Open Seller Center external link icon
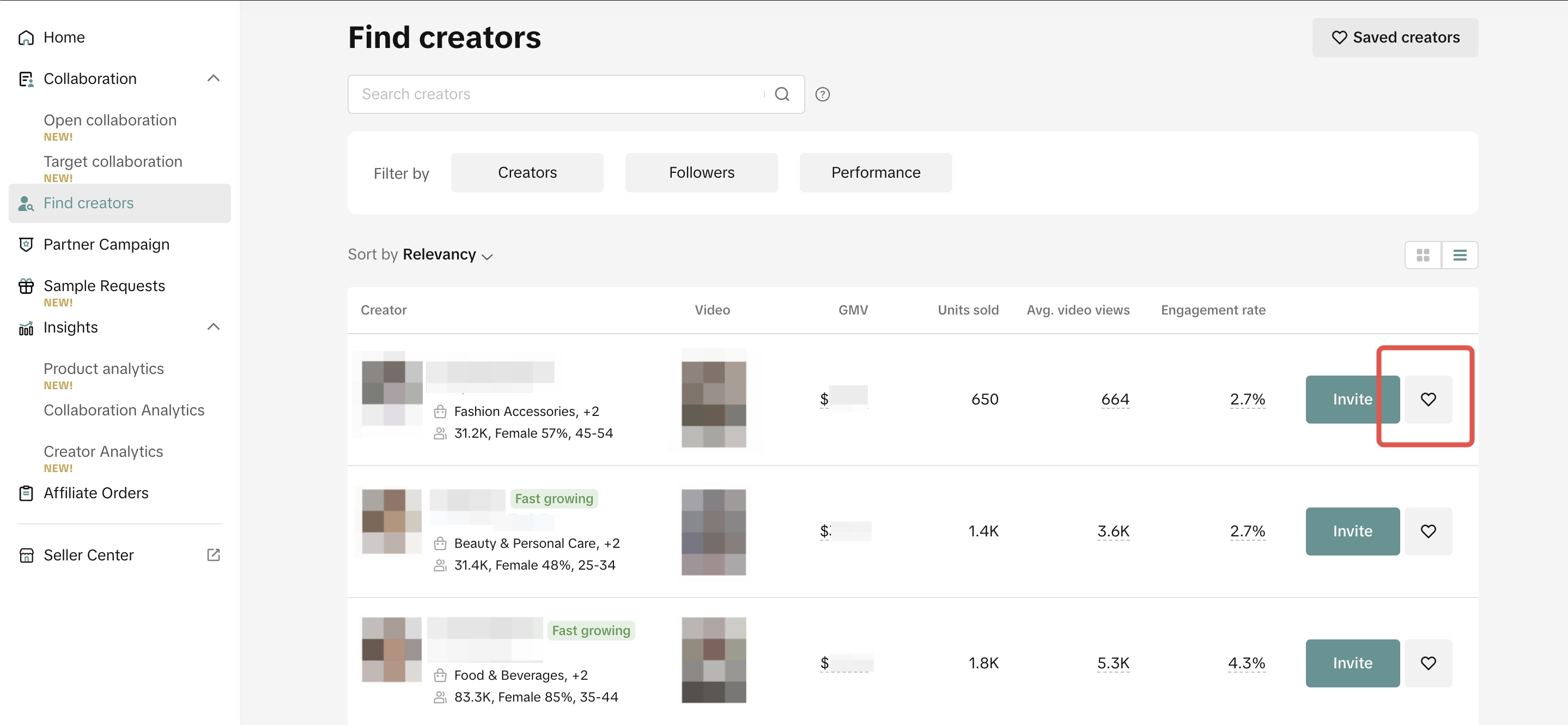 [213, 554]
